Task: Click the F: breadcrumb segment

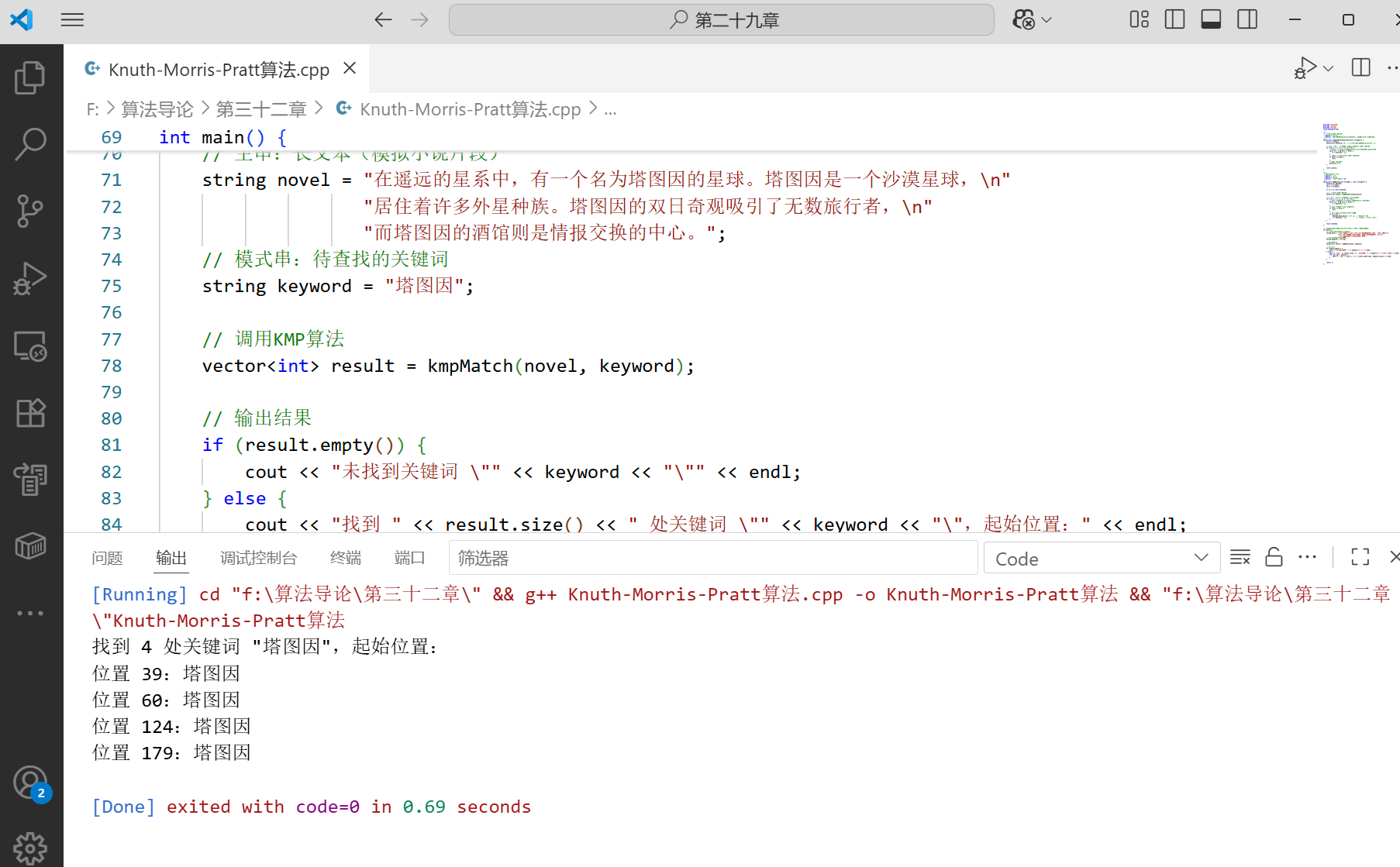Action: click(93, 110)
